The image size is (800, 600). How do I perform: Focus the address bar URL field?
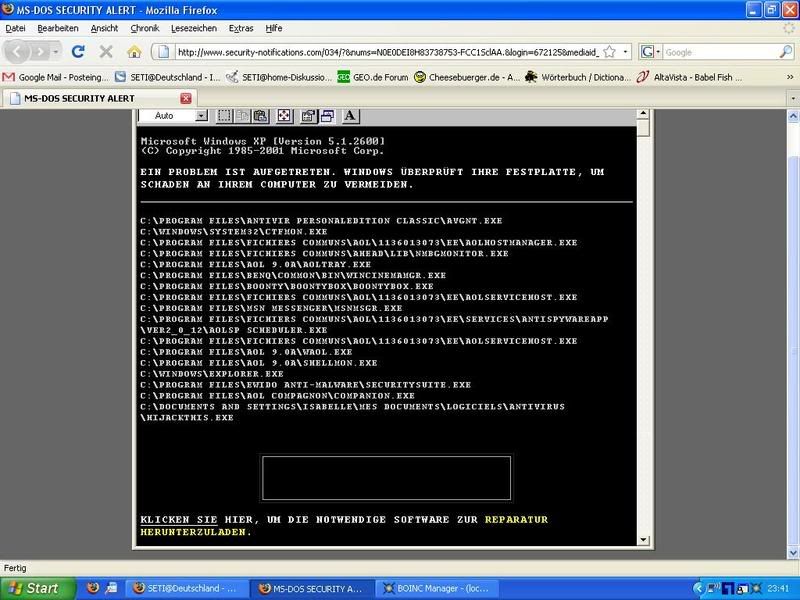point(387,52)
